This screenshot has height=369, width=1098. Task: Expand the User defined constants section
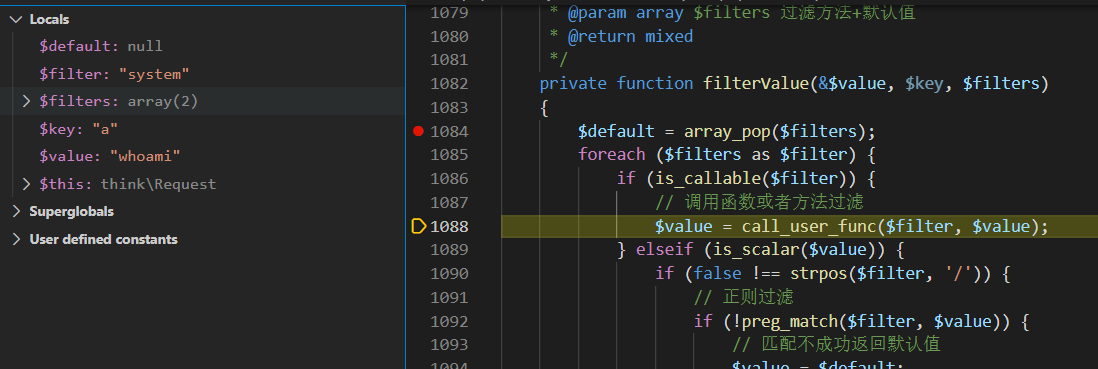tap(17, 239)
